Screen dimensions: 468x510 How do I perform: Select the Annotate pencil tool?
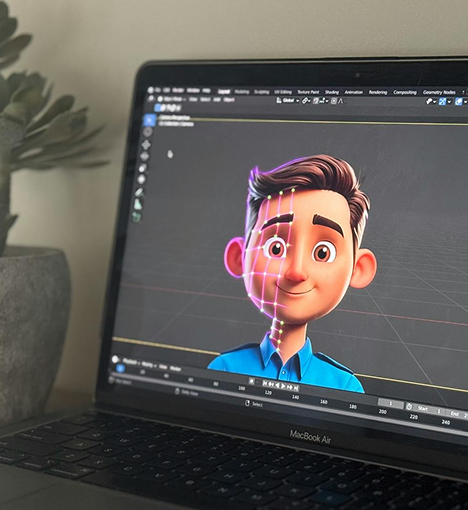(x=139, y=192)
